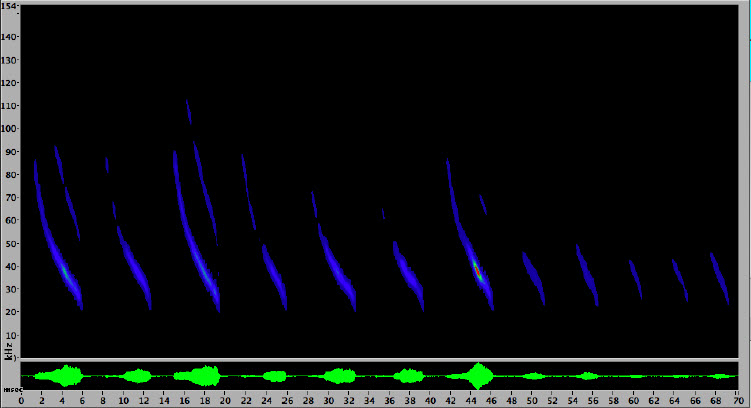Click the 50 kHz frequency axis label
The width and height of the screenshot is (751, 408).
pos(9,243)
